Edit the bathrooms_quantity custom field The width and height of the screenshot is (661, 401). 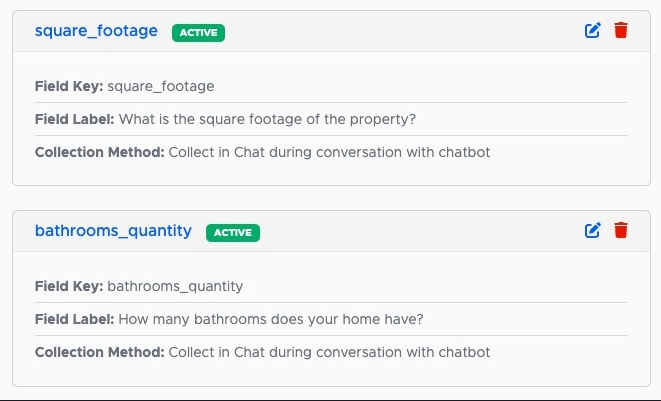592,230
